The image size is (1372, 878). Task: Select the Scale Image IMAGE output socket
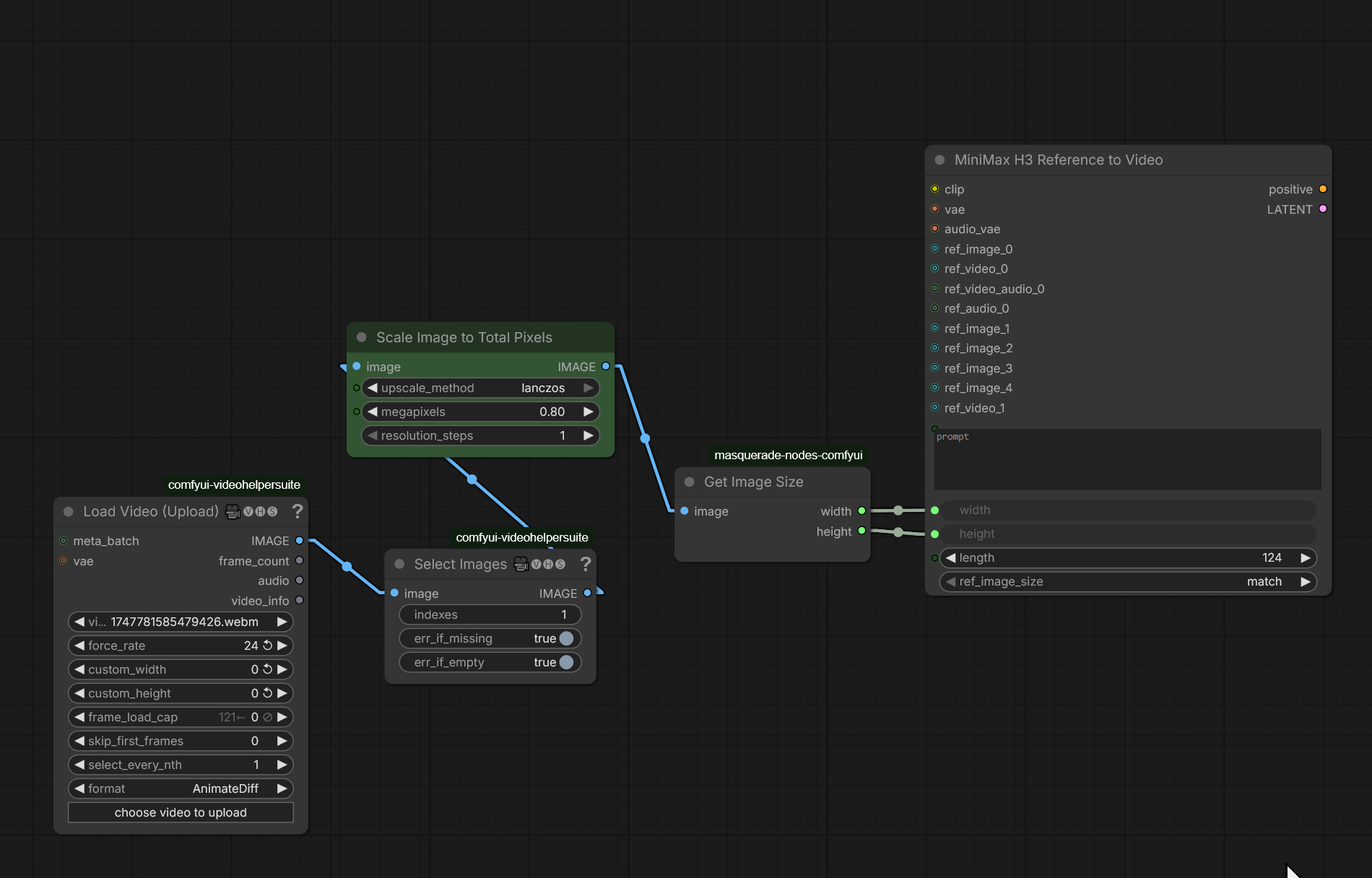(x=606, y=367)
